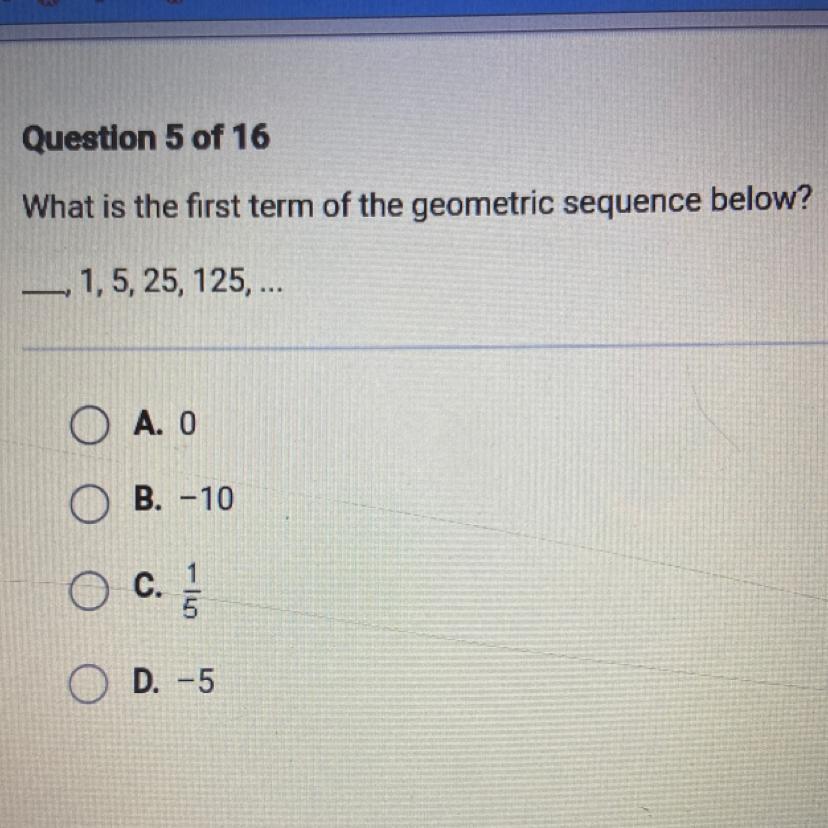828x828 pixels.
Task: Choose the radio button next to −10
Action: click(90, 500)
